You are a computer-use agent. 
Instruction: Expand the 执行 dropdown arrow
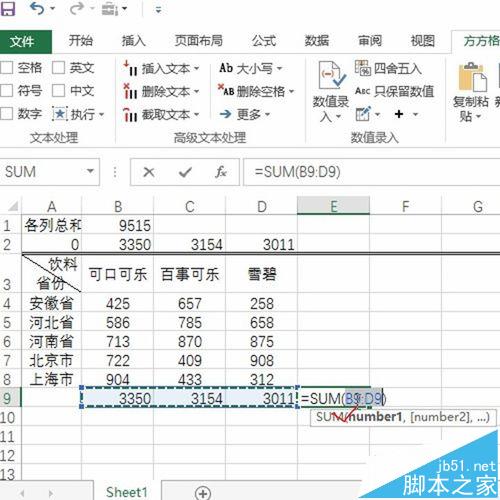tap(102, 115)
